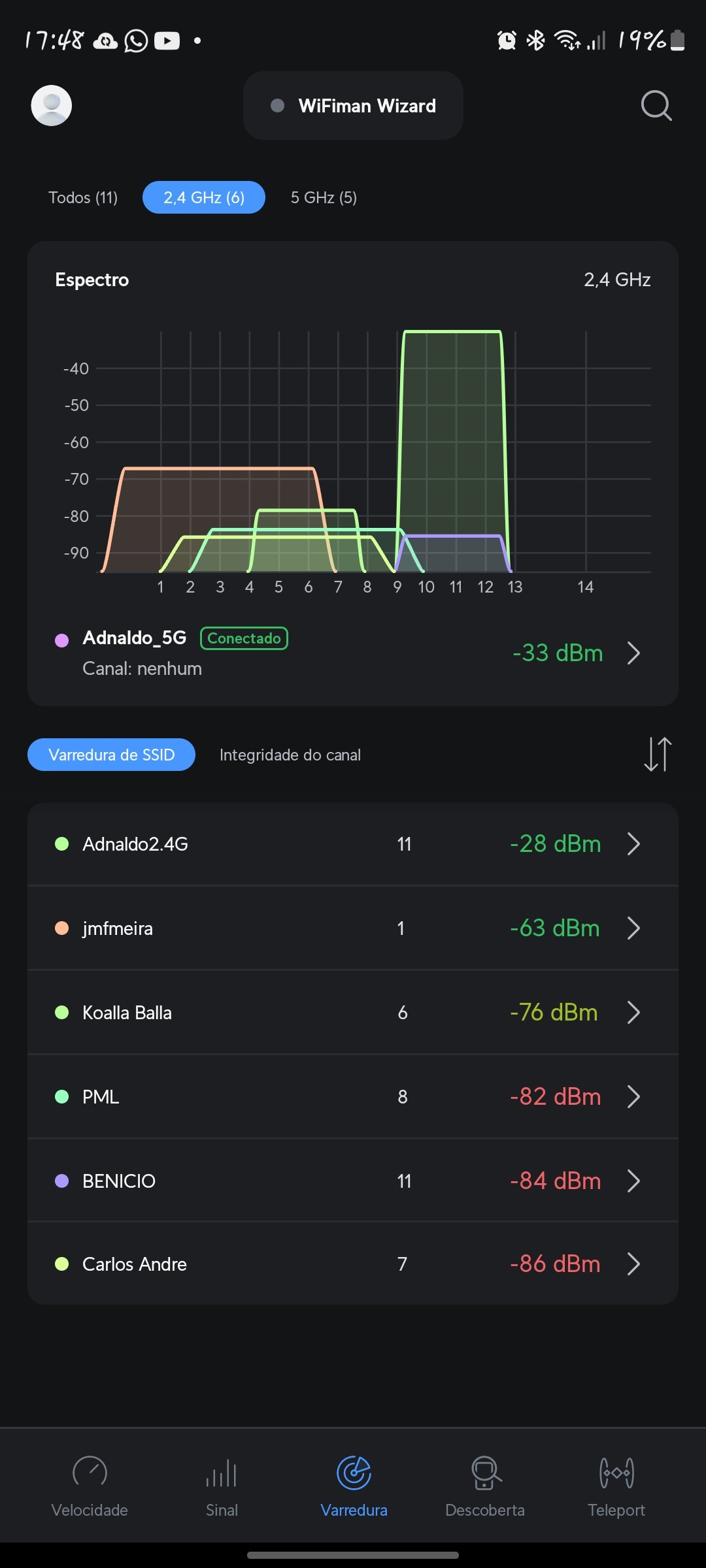Tap the WiFiman Wizard button
Screen dimensions: 706x1568
click(353, 106)
